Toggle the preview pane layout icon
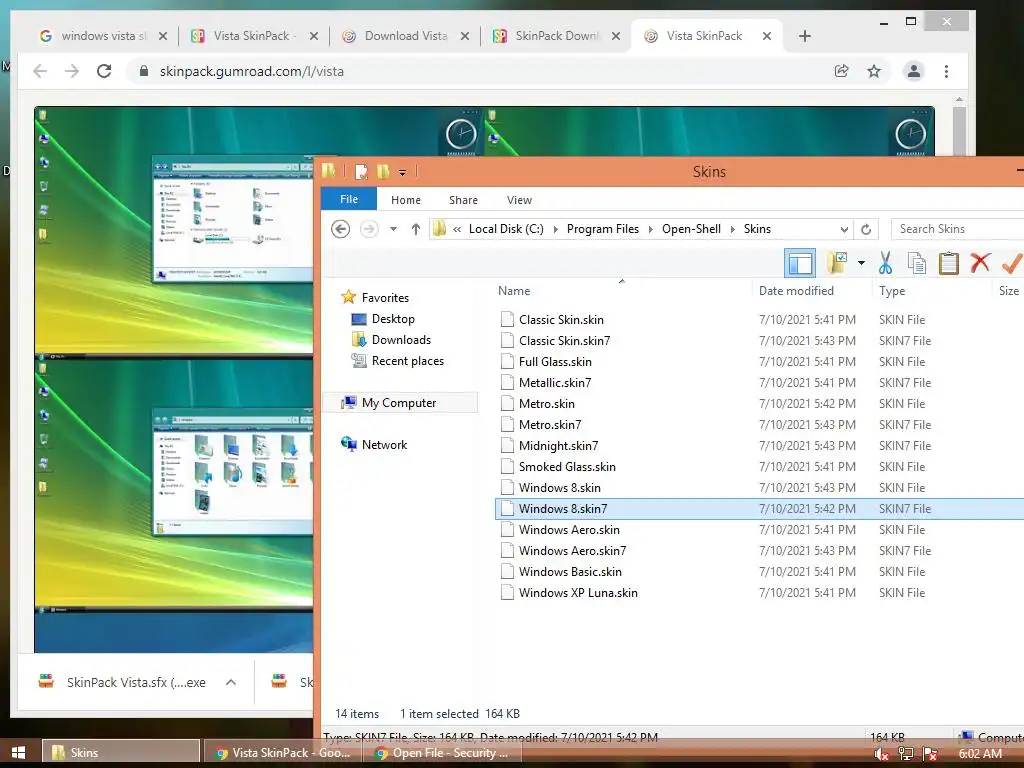 pyautogui.click(x=800, y=263)
